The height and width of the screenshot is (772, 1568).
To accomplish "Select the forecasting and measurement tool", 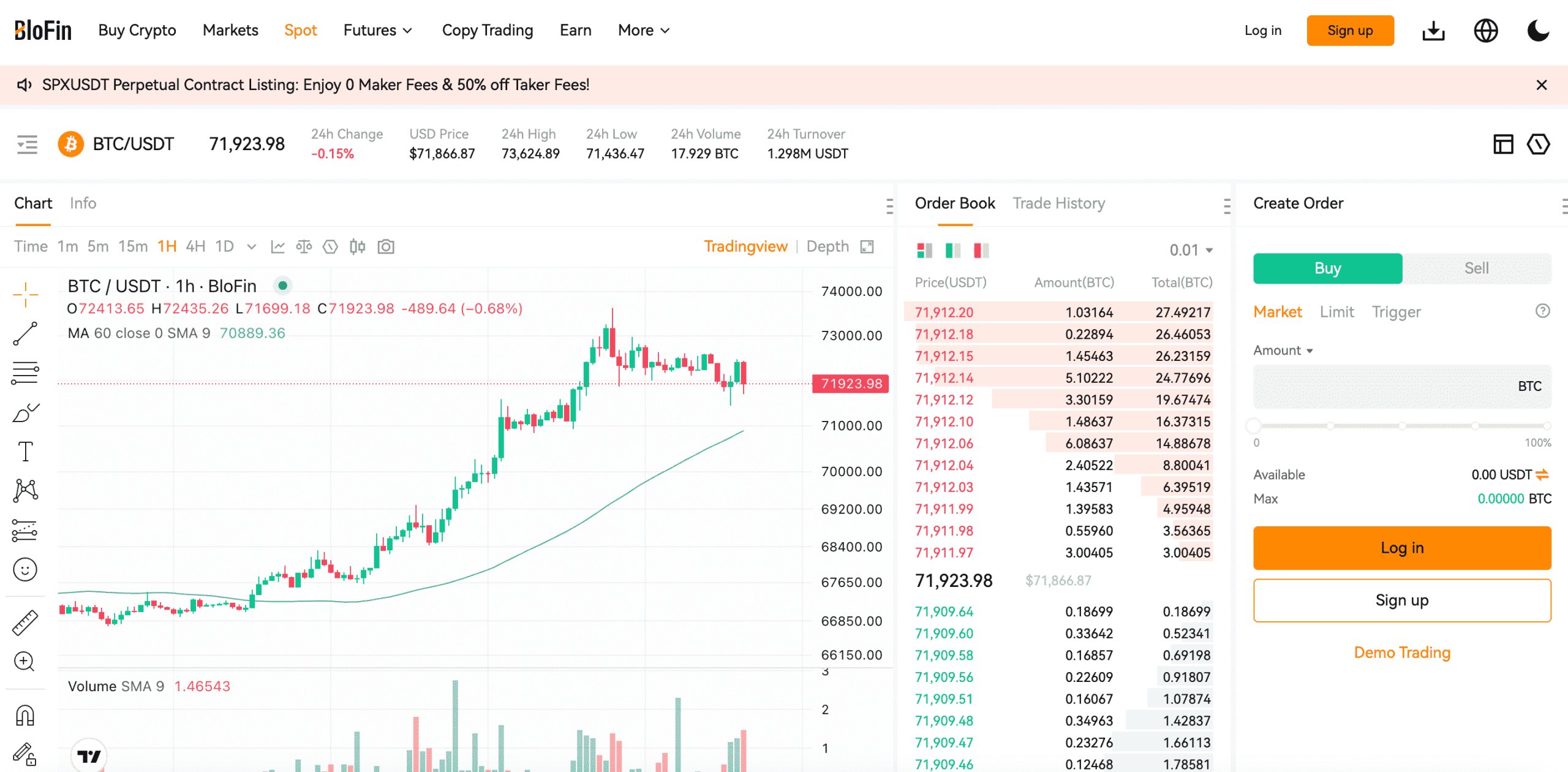I will [x=26, y=531].
